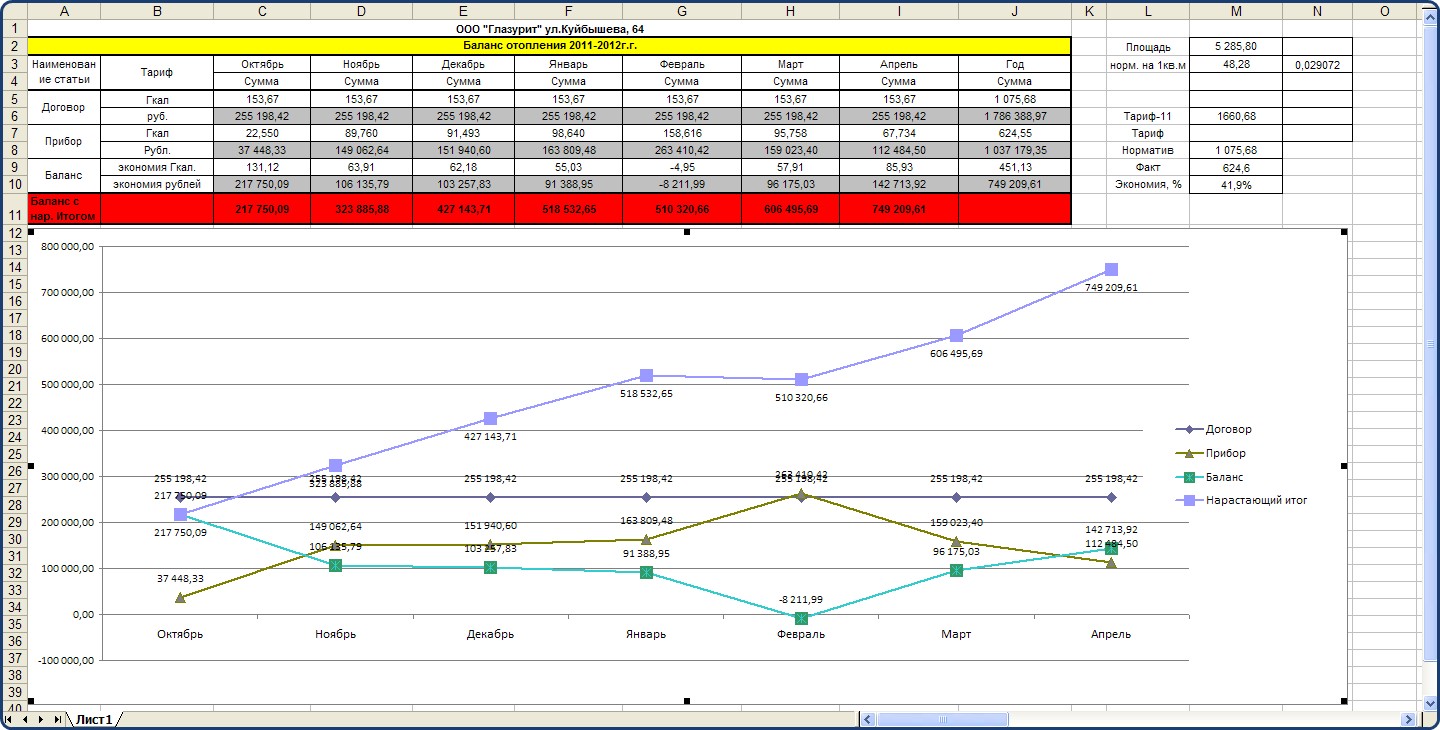Click the Февраль header cell in table

coord(681,64)
